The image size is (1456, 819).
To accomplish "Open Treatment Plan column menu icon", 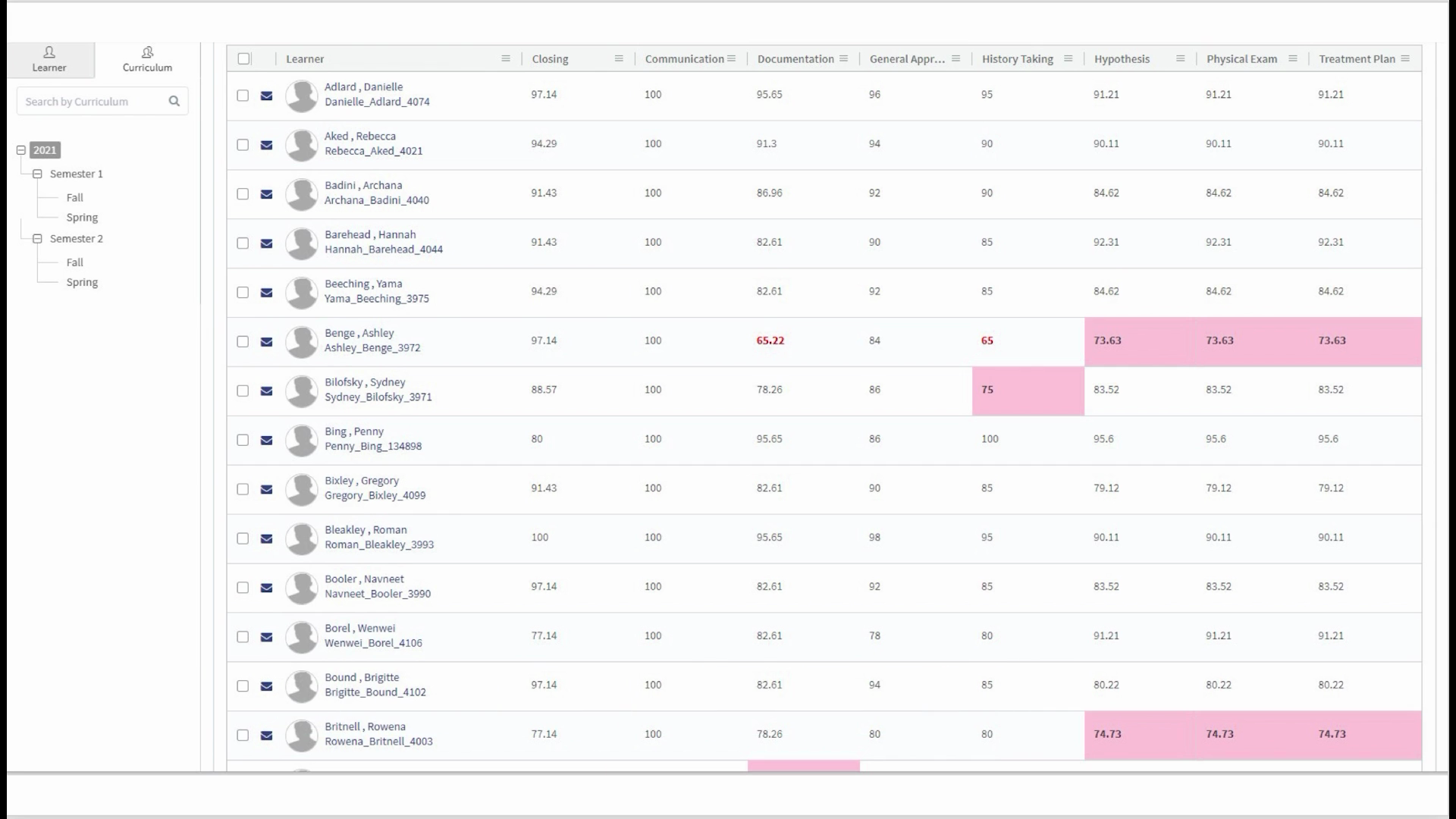I will coord(1405,58).
